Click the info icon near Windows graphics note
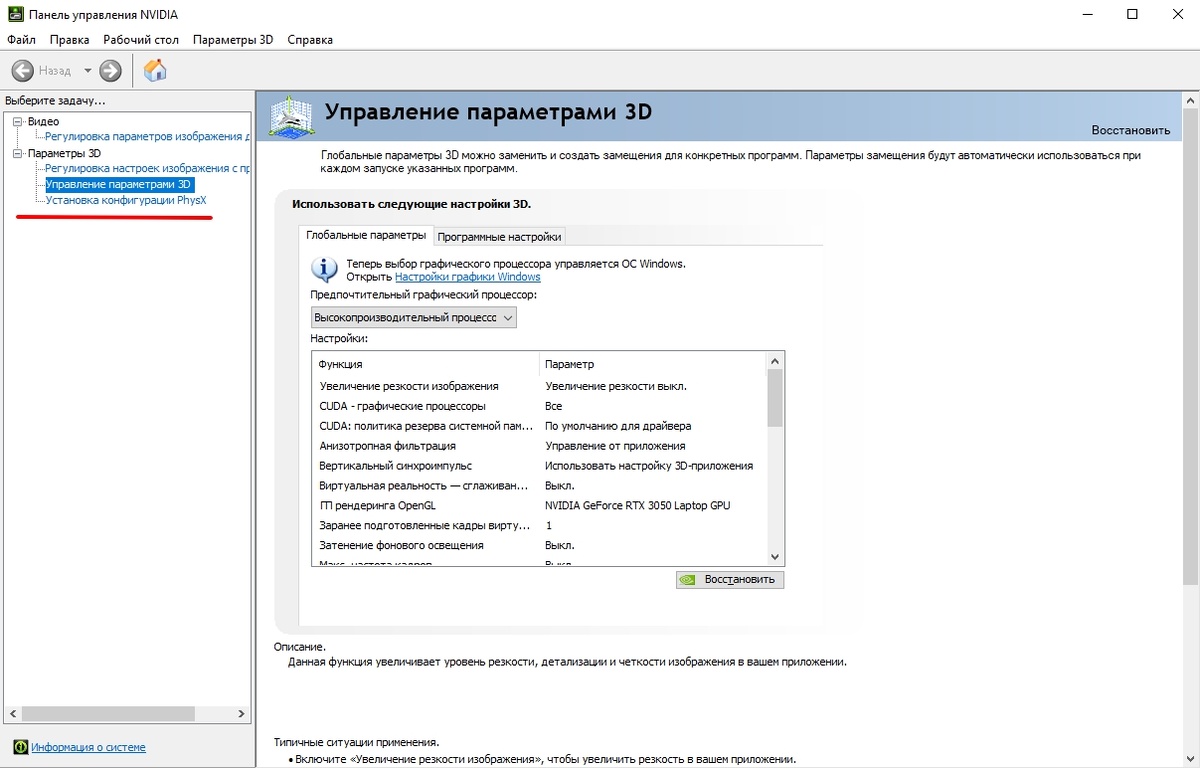Image resolution: width=1200 pixels, height=768 pixels. pos(324,269)
